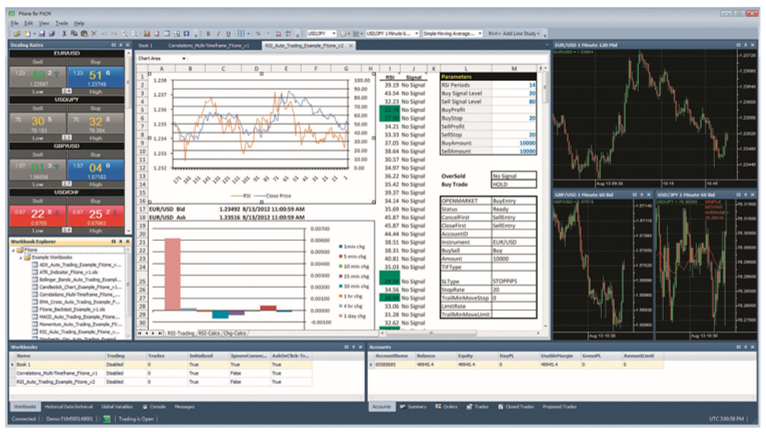The height and width of the screenshot is (432, 766).
Task: Click the Delete X toolbar icon
Action: [x=94, y=34]
